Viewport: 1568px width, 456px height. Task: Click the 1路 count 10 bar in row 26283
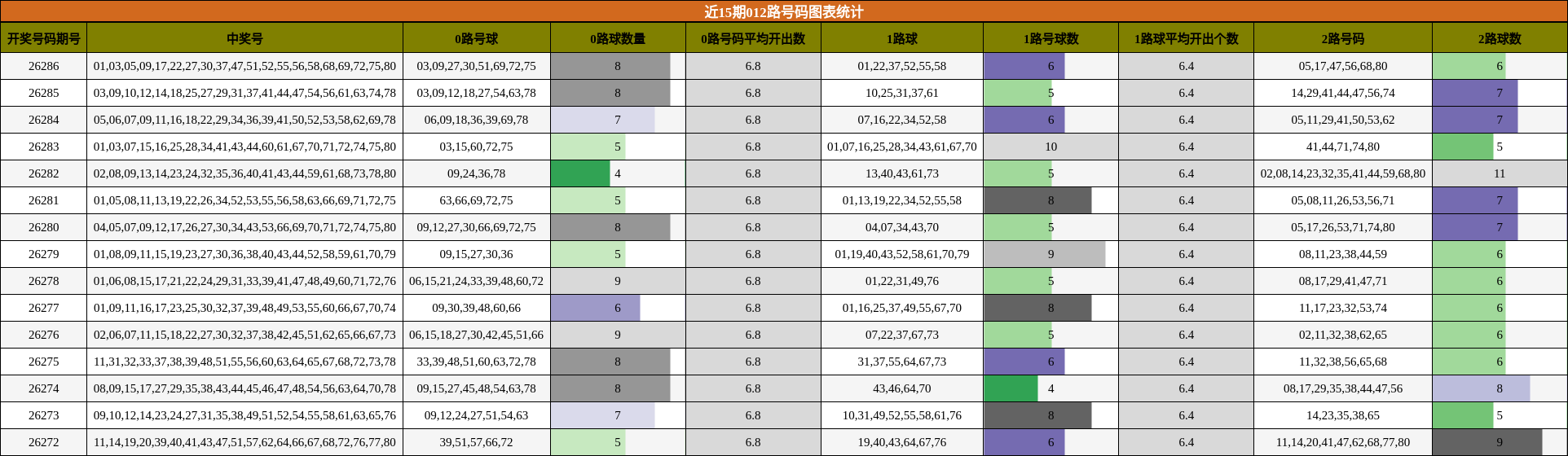point(1050,147)
